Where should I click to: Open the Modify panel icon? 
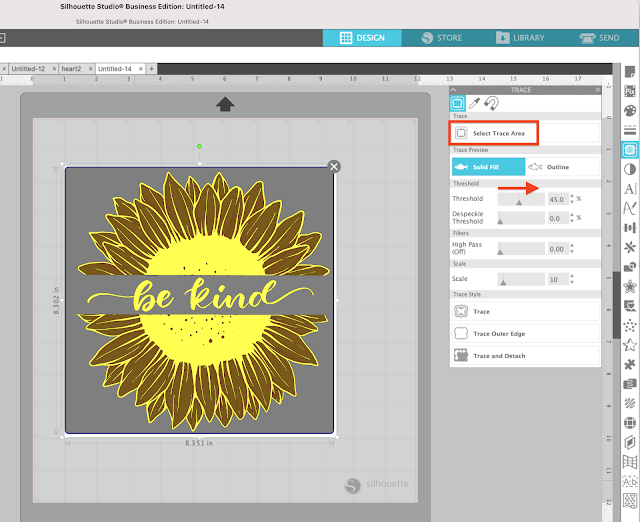[x=630, y=267]
